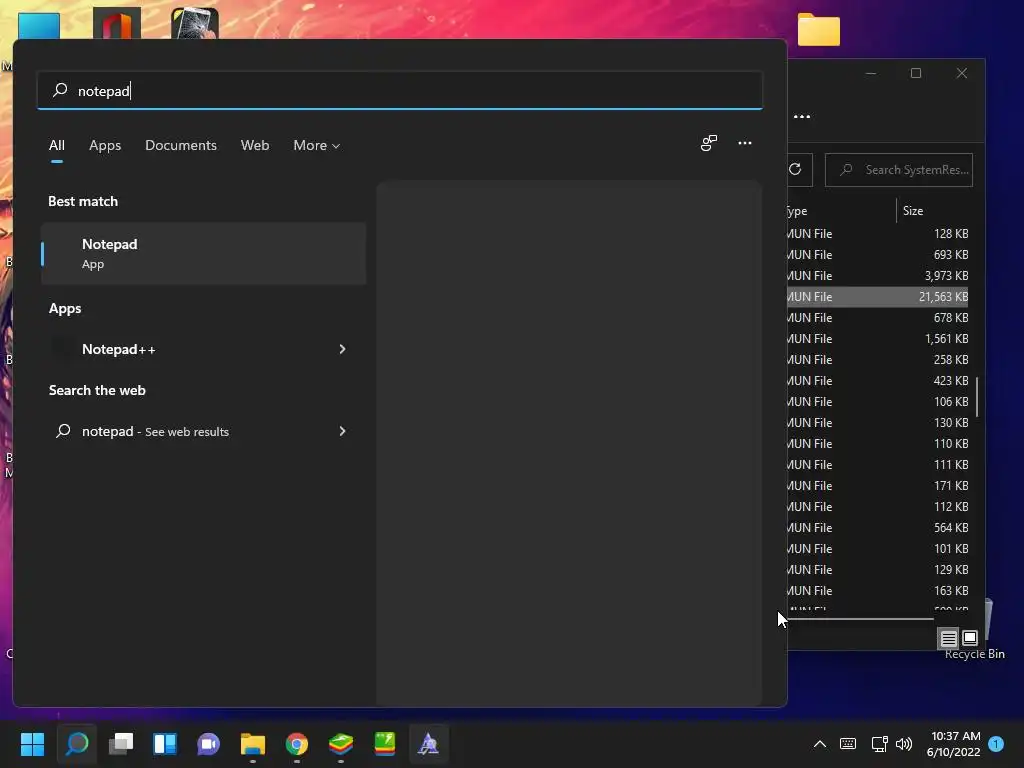The image size is (1024, 768).
Task: Click Explorer's Search SystemRes field
Action: click(899, 170)
